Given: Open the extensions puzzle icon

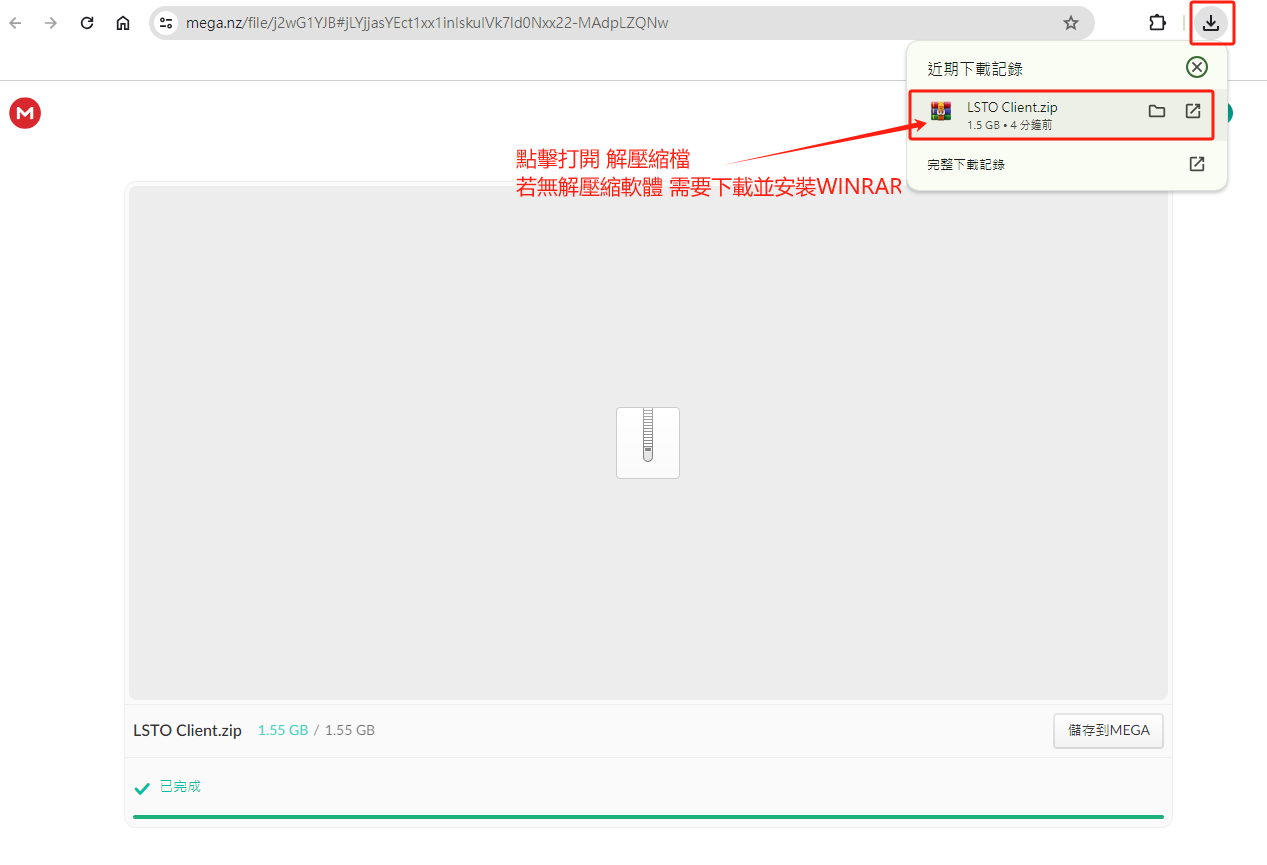Looking at the screenshot, I should [1157, 23].
